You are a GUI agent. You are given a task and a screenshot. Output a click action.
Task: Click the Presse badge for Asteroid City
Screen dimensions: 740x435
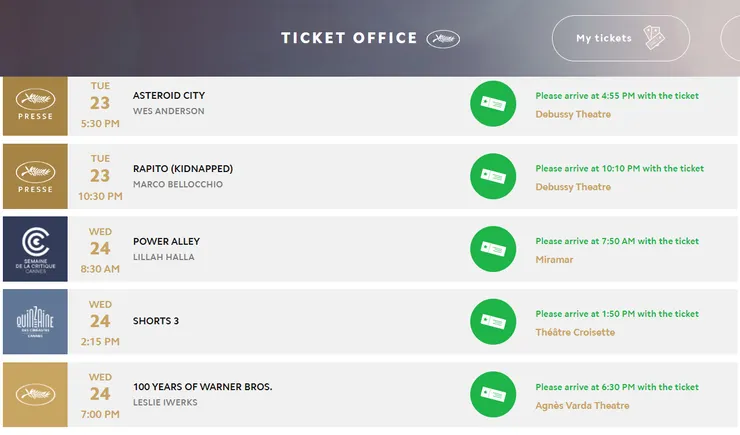(35, 104)
